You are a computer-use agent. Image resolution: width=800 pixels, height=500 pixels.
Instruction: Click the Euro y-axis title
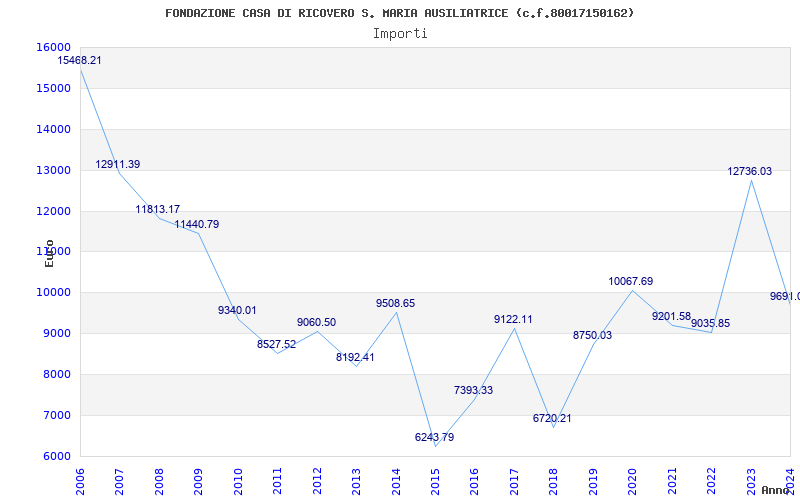49,253
